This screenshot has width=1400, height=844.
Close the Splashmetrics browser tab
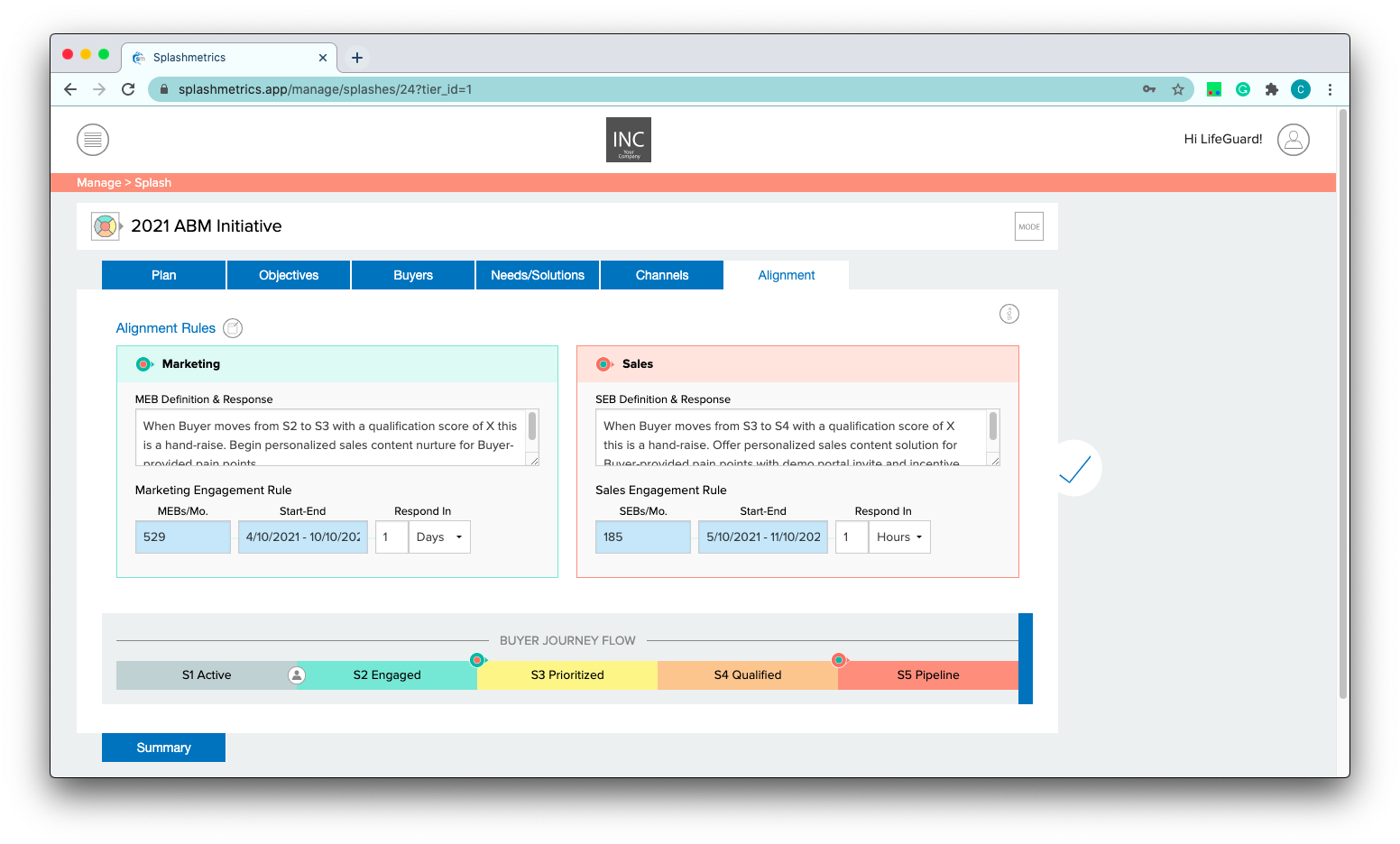pyautogui.click(x=323, y=58)
